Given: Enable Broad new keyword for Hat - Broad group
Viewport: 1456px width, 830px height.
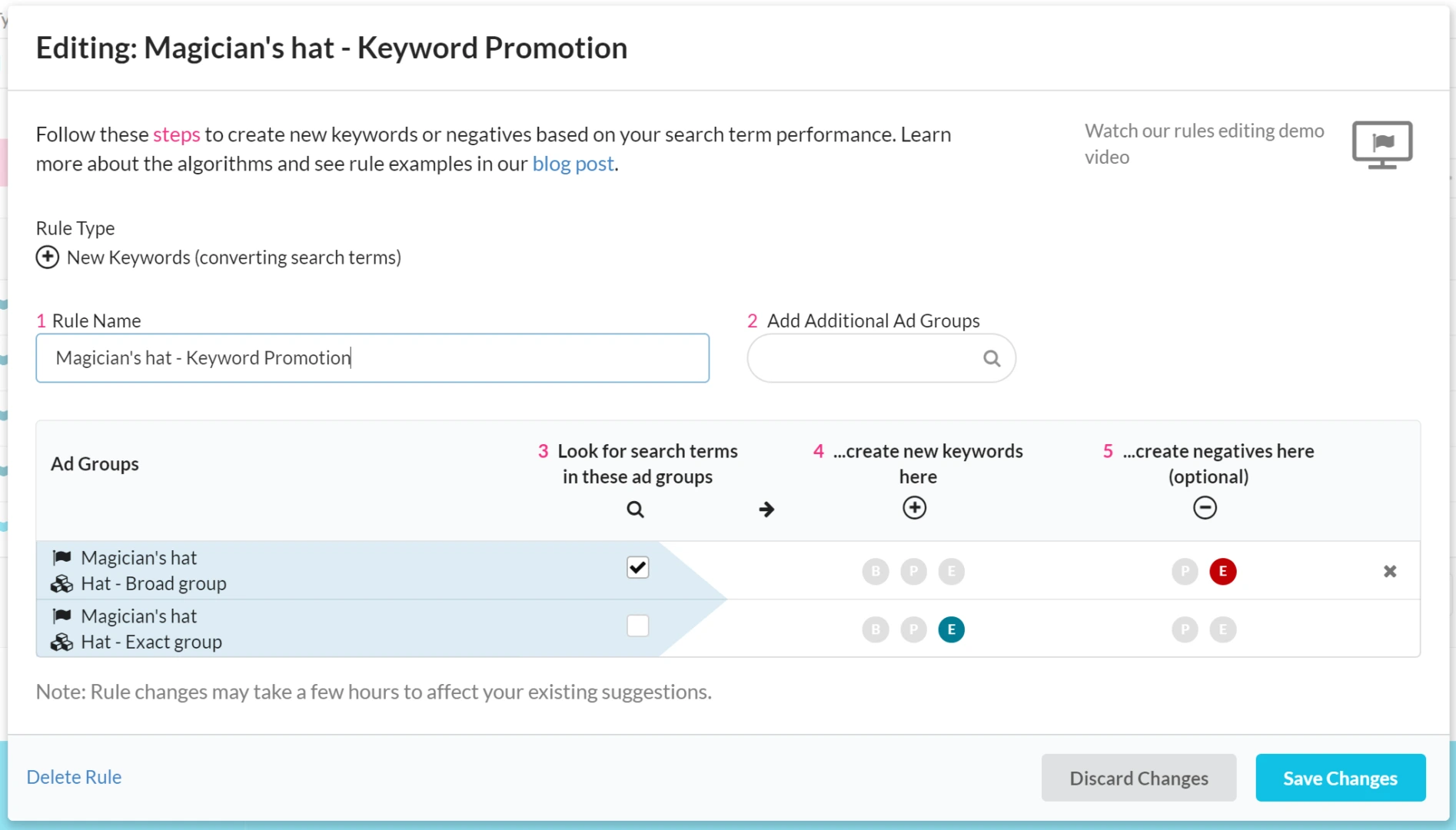Looking at the screenshot, I should 875,572.
